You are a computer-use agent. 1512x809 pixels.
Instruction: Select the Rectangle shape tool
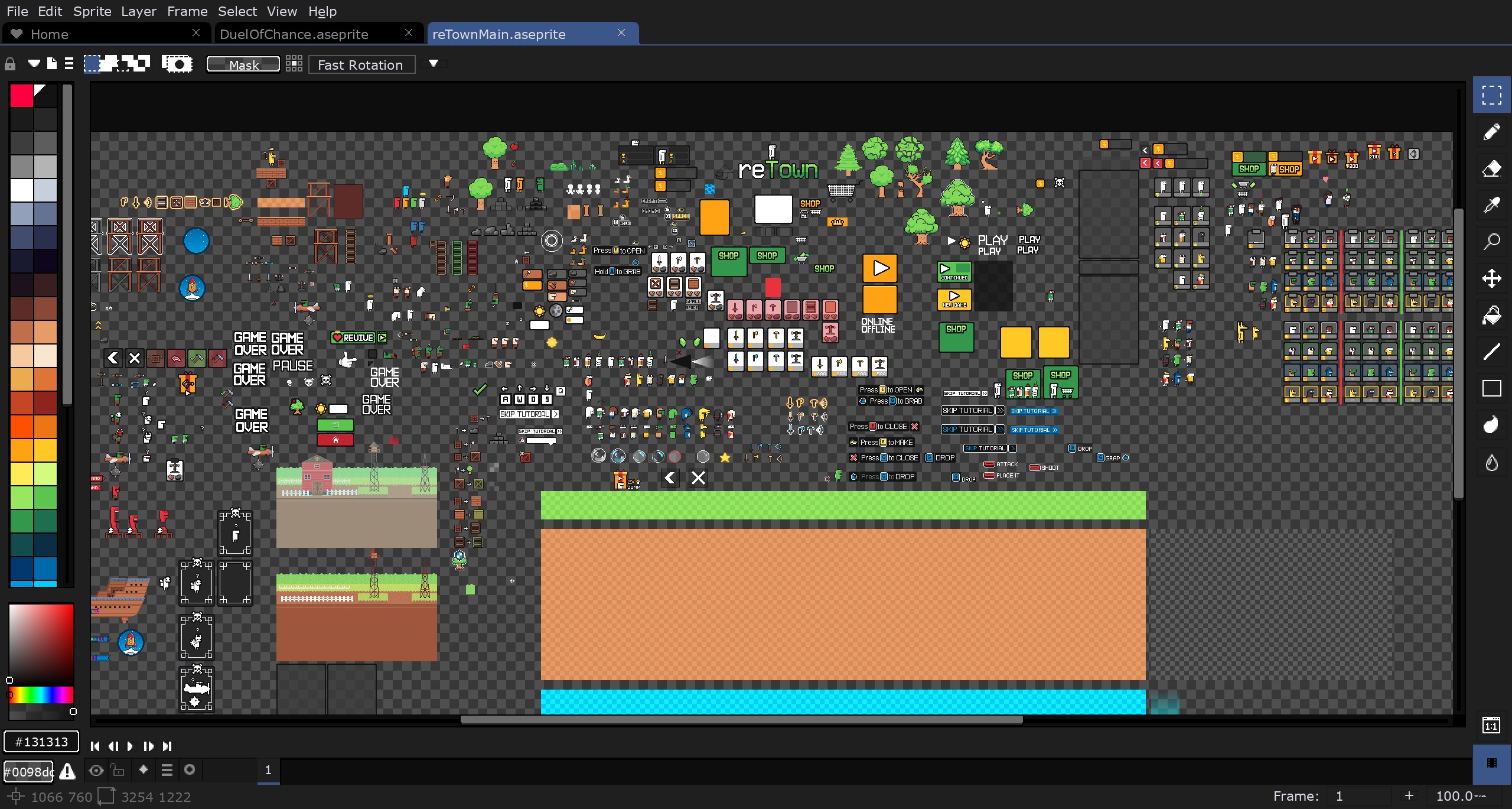(x=1491, y=388)
